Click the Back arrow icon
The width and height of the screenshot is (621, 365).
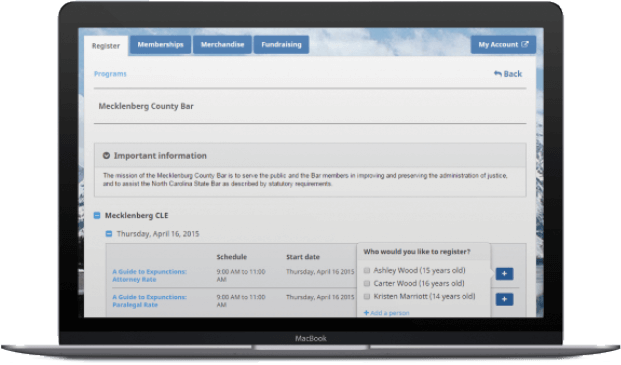pos(497,74)
